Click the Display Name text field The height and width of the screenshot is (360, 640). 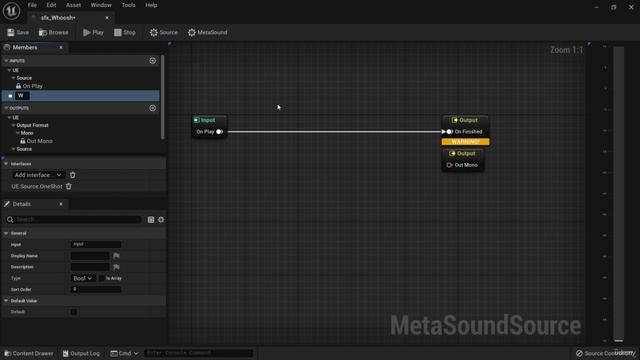coord(90,256)
